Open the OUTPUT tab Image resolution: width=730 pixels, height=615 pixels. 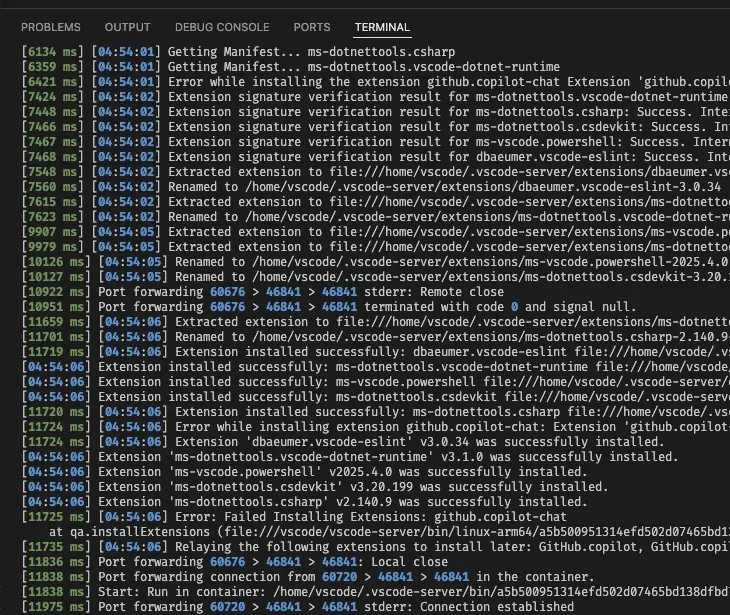point(128,27)
